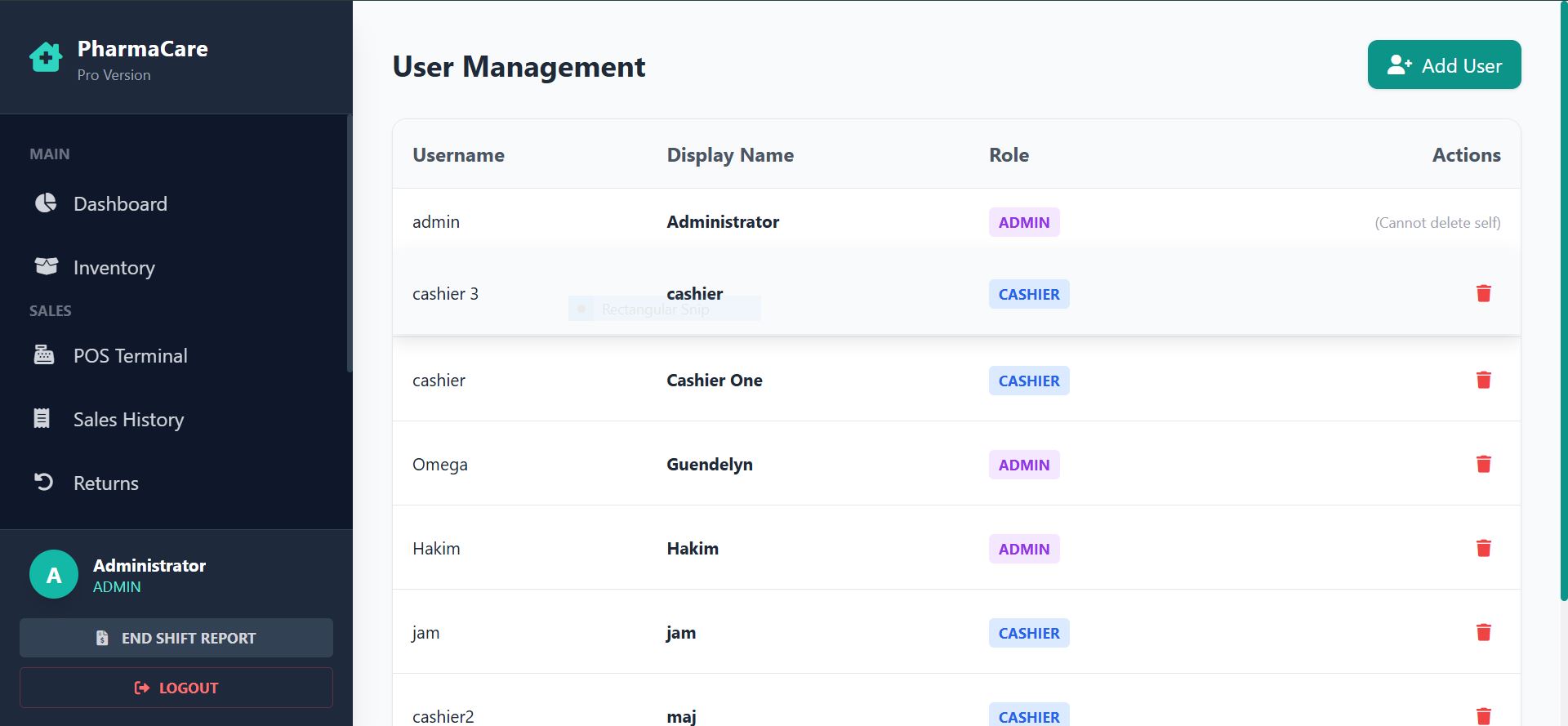This screenshot has width=1568, height=726.
Task: Log out using the LOGOUT button
Action: coord(176,688)
